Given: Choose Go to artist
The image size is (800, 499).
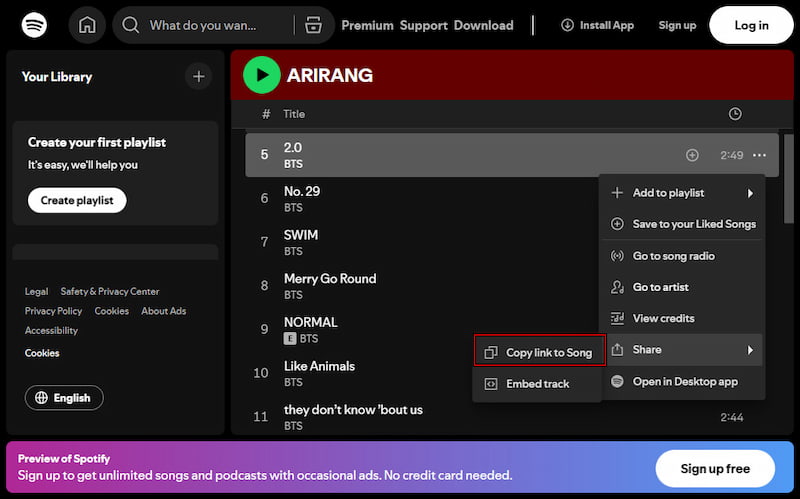Looking at the screenshot, I should coord(682,287).
